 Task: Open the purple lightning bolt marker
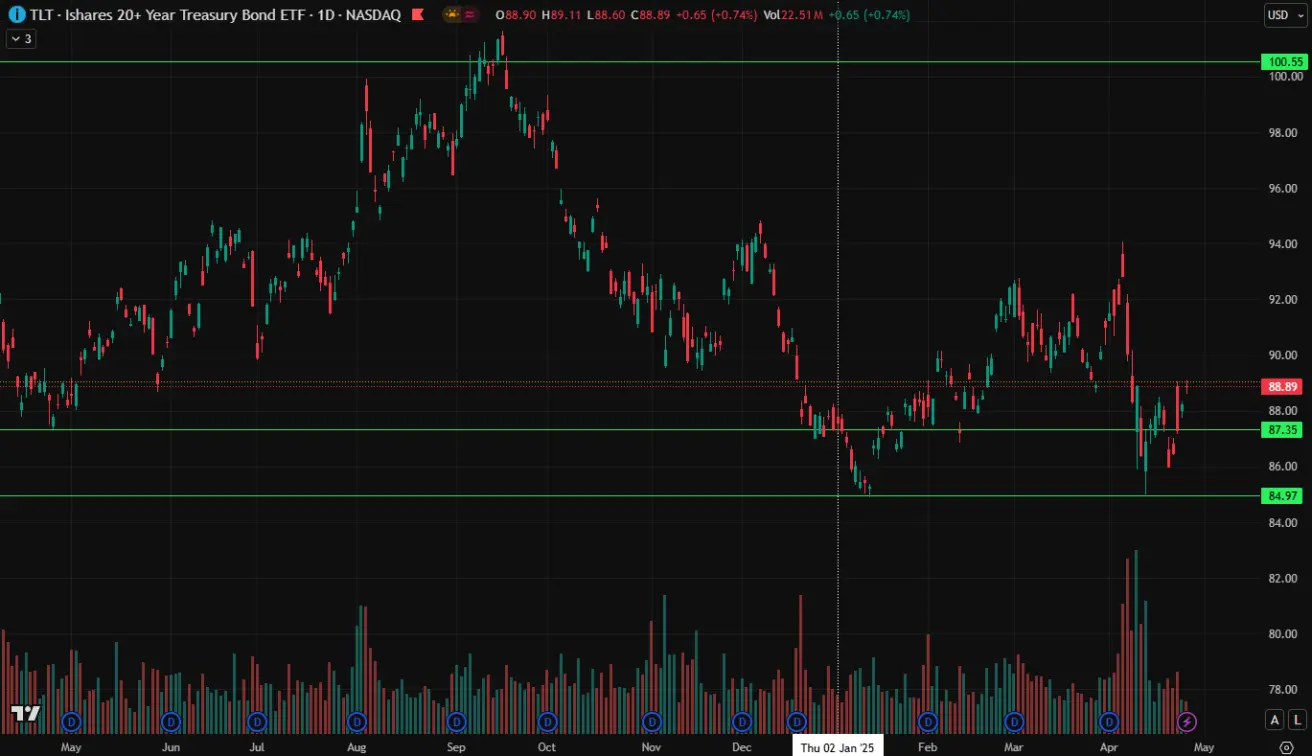(x=1187, y=721)
